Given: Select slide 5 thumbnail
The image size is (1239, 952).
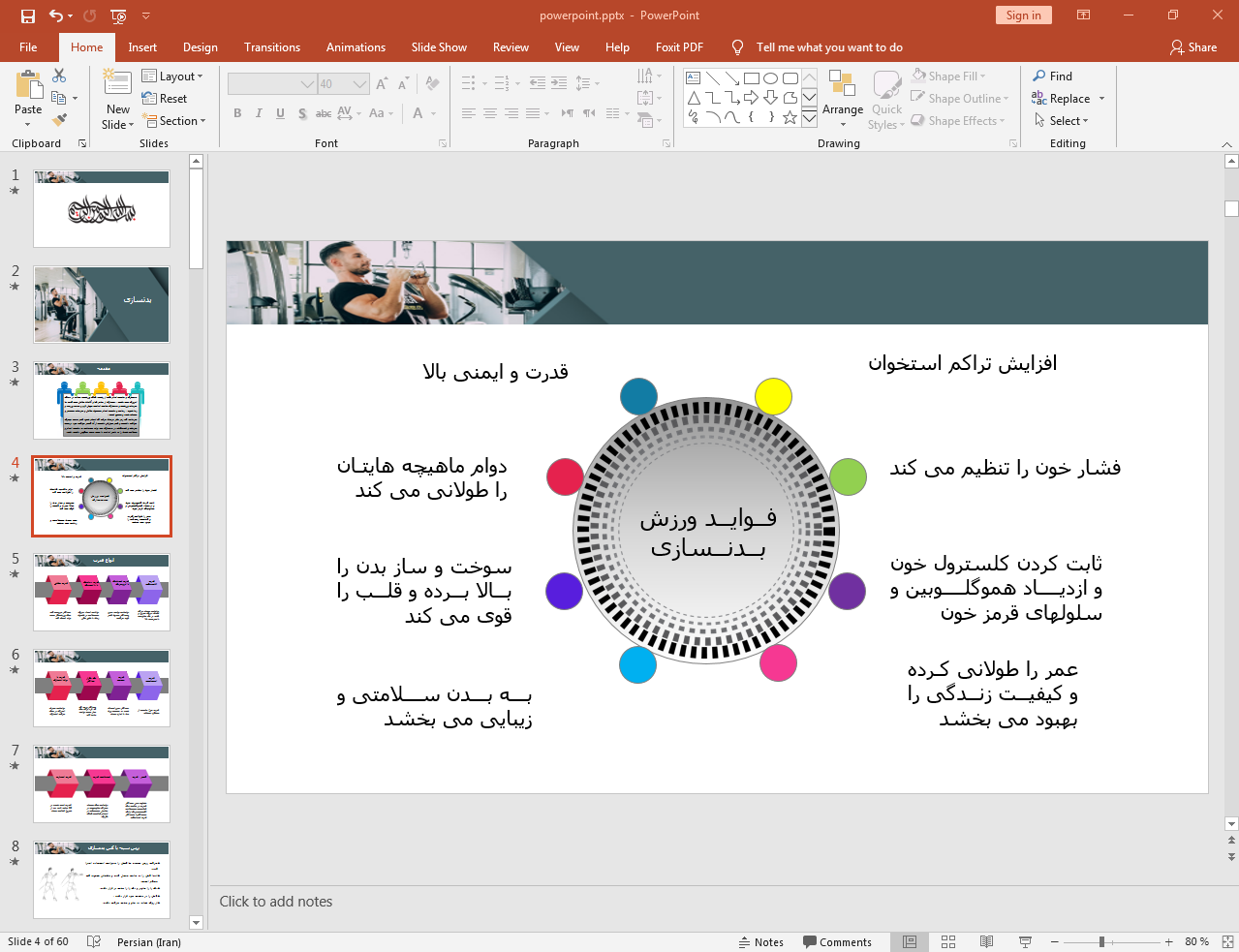Looking at the screenshot, I should [x=102, y=592].
